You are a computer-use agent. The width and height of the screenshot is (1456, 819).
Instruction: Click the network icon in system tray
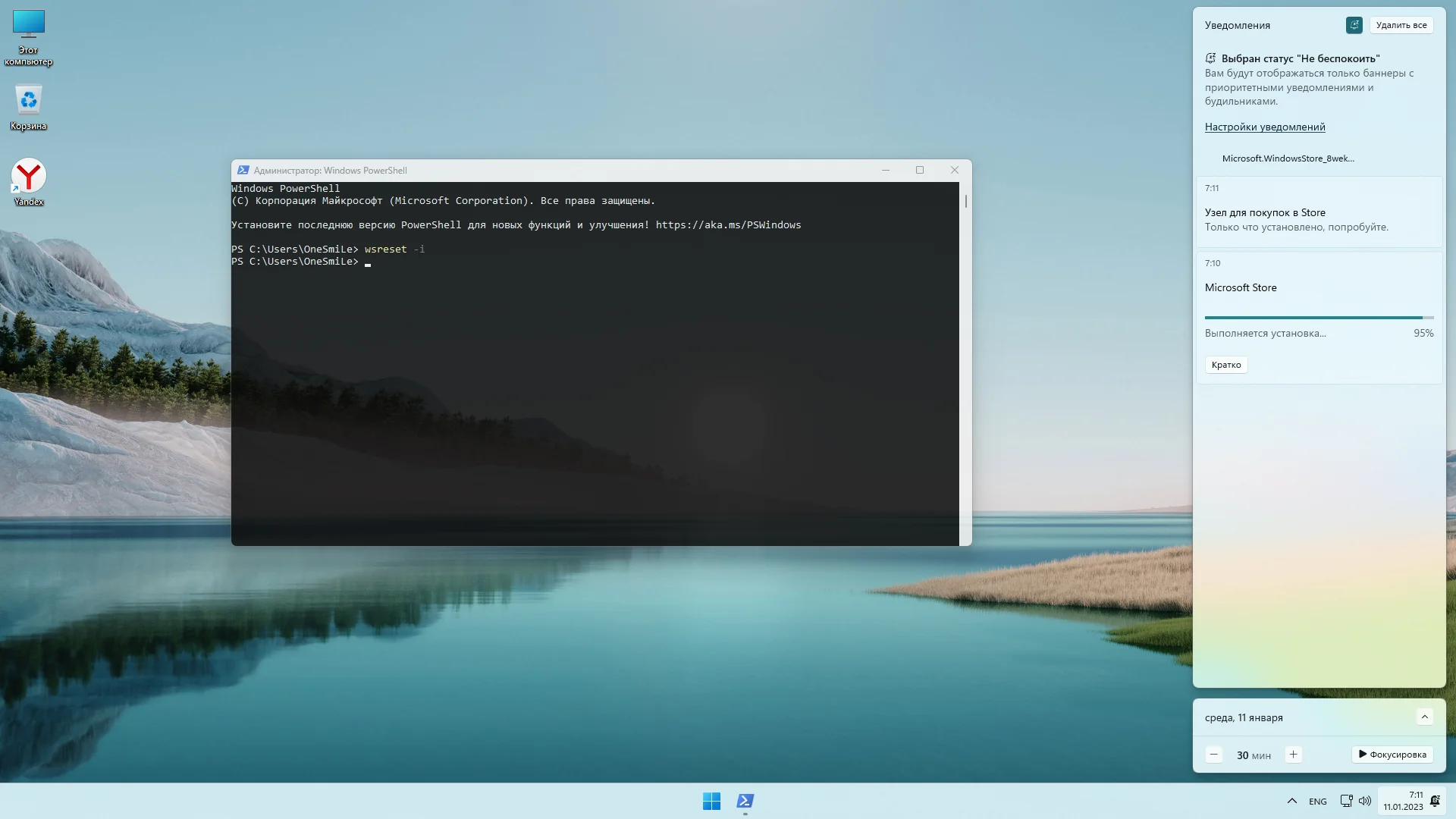[1346, 801]
